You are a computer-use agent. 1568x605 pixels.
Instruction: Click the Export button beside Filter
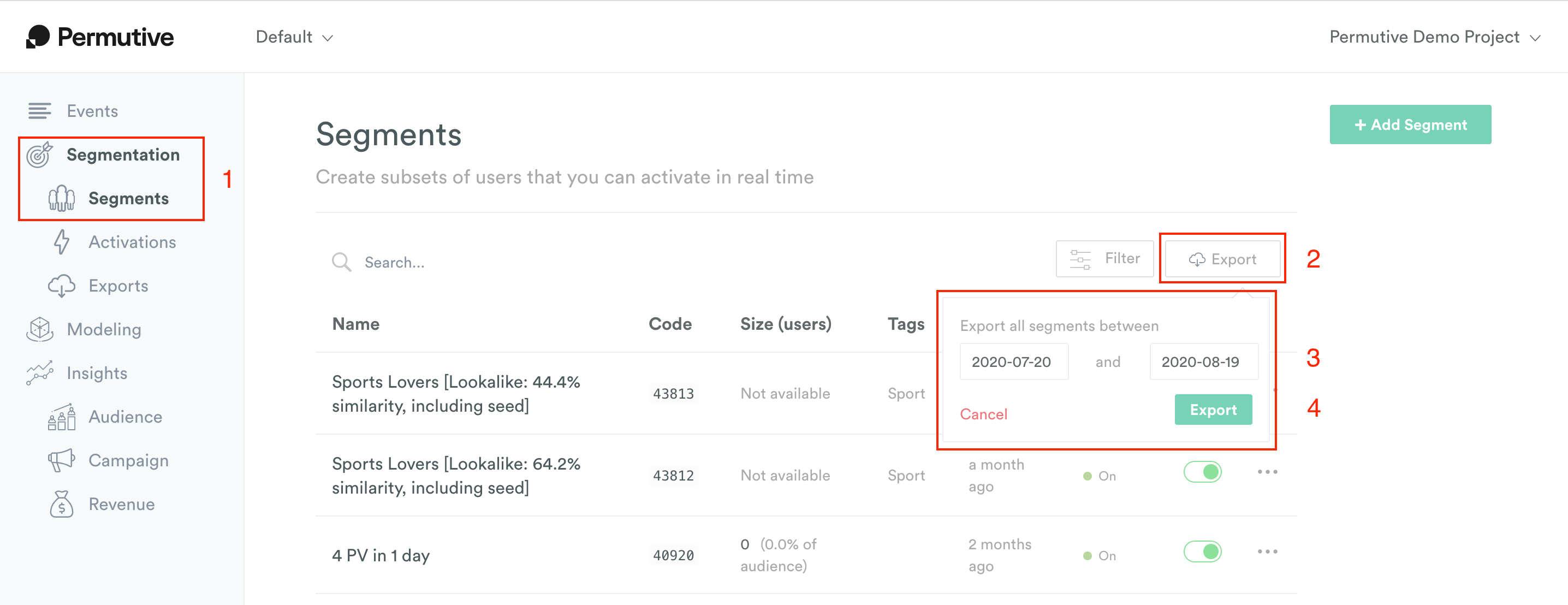[x=1222, y=259]
